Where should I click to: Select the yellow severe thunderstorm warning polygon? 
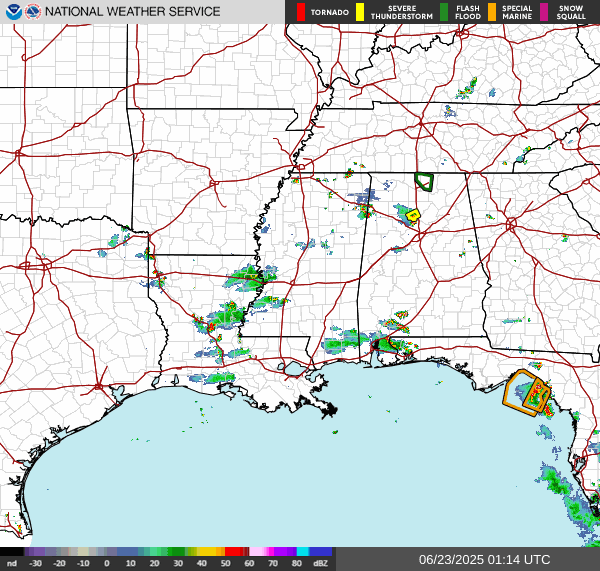tap(413, 215)
